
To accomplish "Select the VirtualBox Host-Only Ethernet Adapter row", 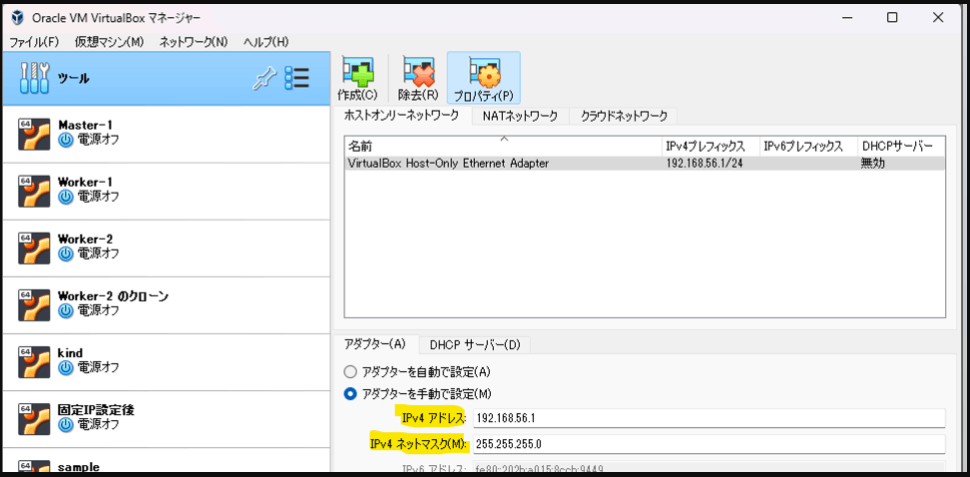I will [645, 163].
